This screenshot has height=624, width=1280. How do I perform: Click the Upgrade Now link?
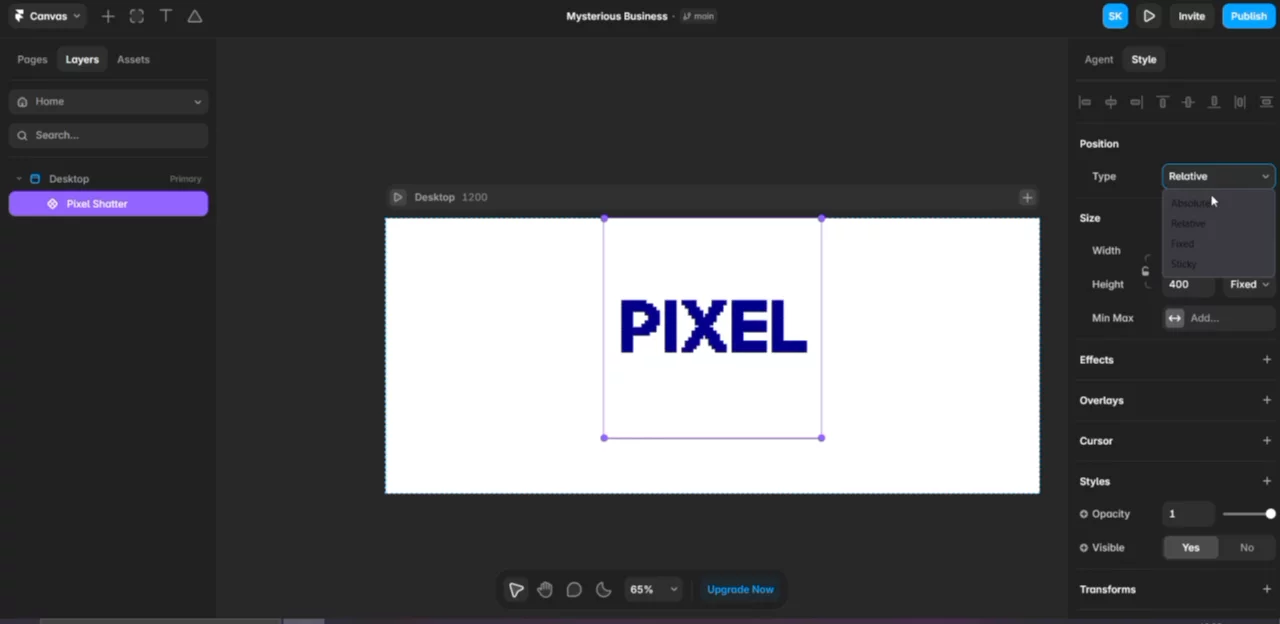pos(740,590)
